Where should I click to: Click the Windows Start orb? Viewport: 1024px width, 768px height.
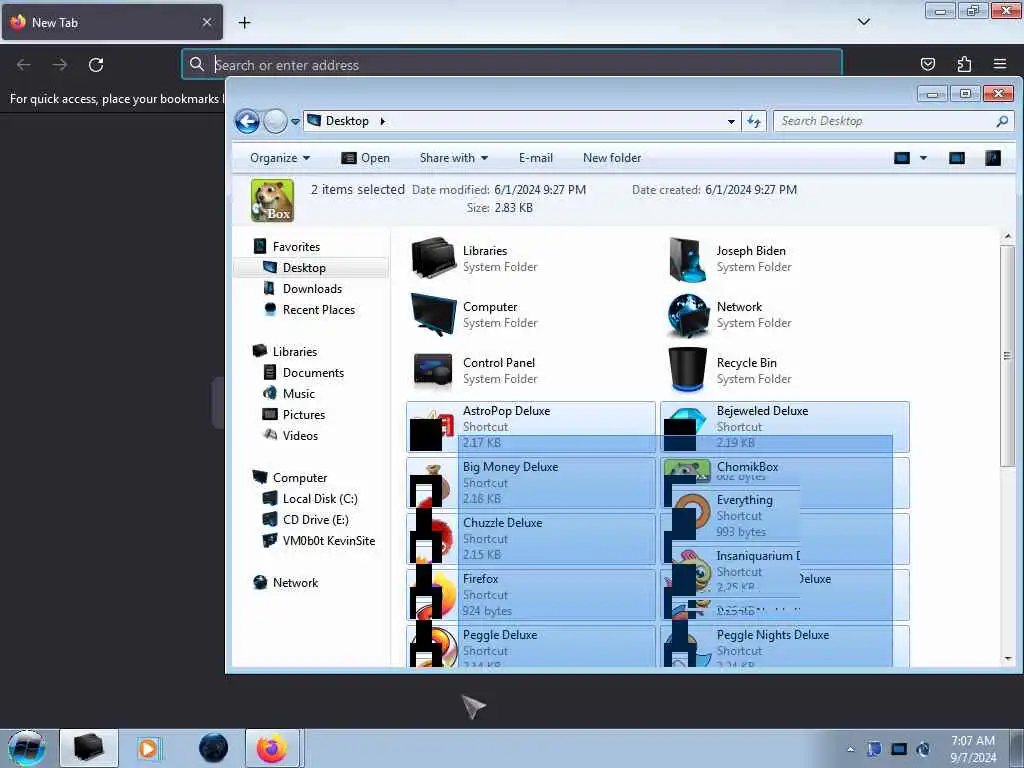click(27, 748)
